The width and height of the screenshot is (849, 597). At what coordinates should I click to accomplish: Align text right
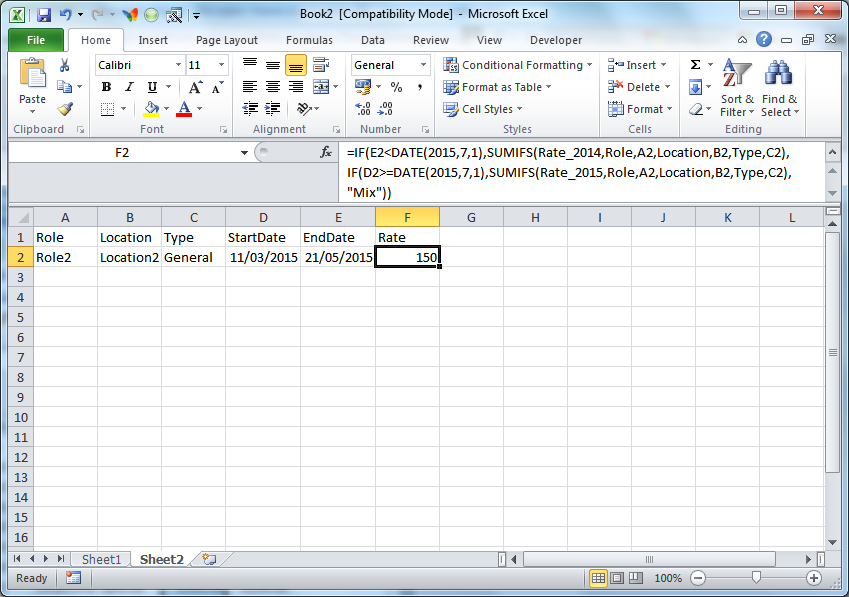tap(296, 87)
